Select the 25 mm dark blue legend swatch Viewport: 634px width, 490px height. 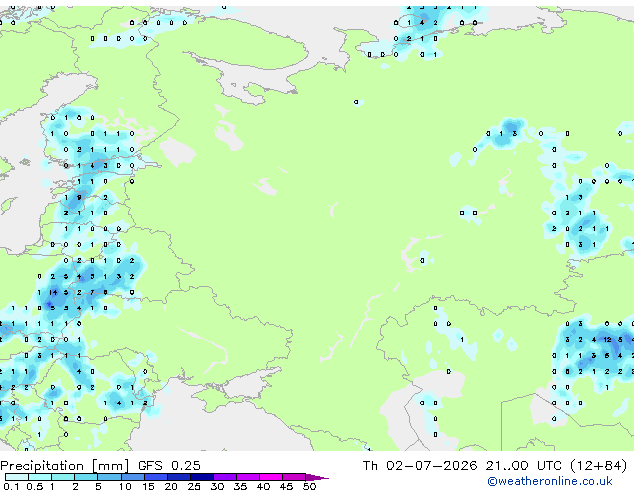click(202, 477)
